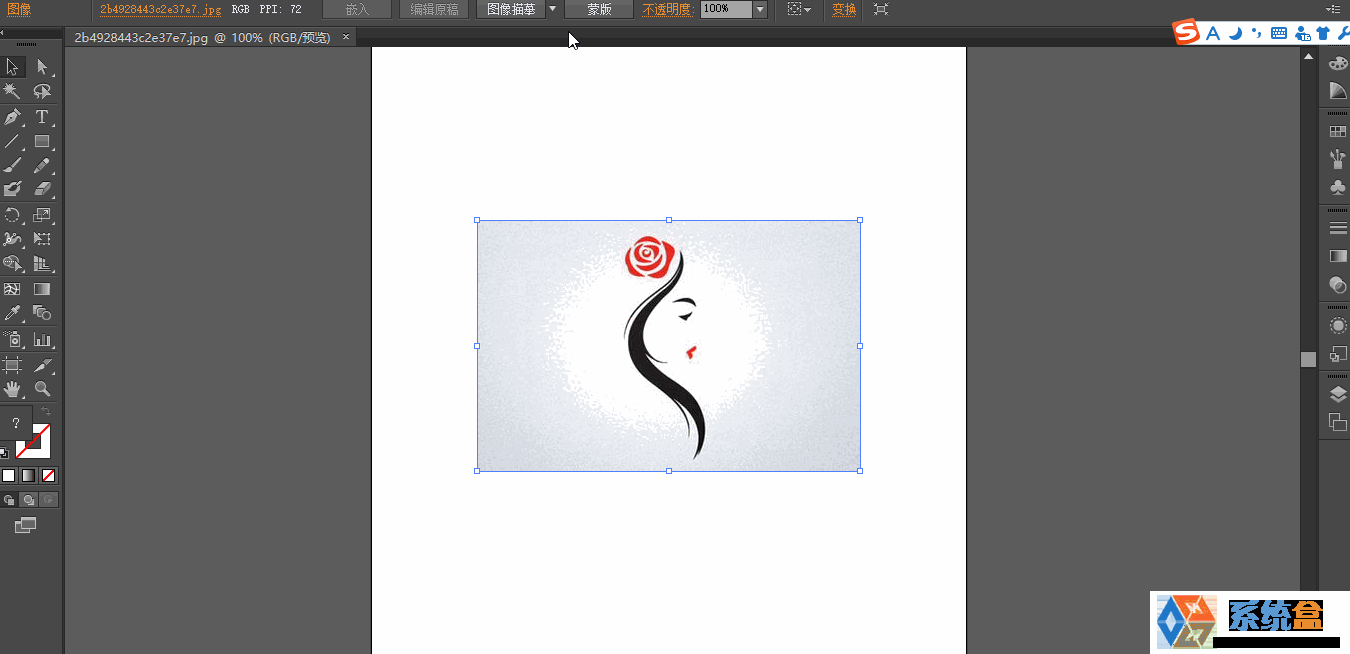Swap fill and stroke arrows

[46, 411]
